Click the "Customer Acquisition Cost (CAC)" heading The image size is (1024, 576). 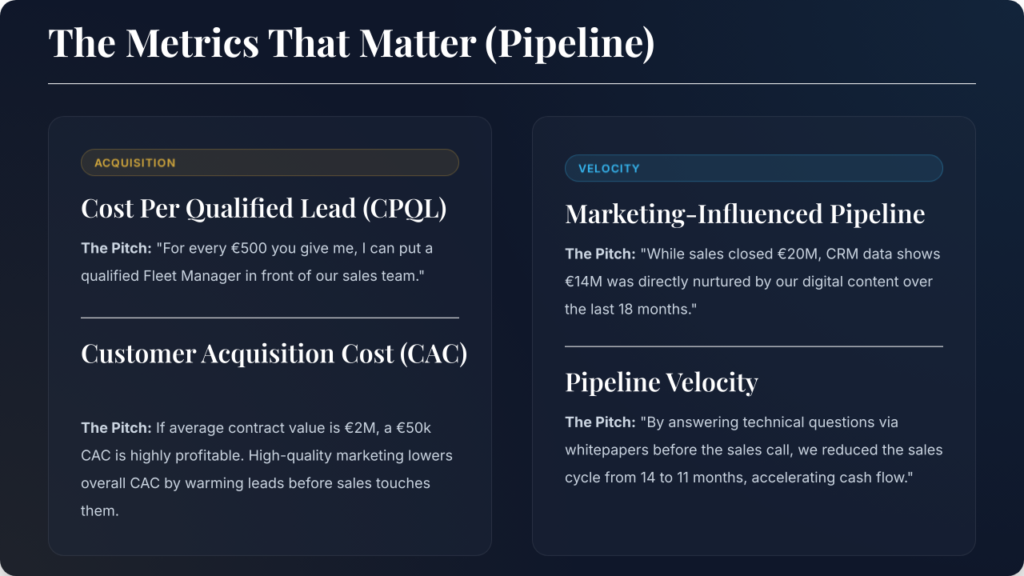(x=274, y=354)
